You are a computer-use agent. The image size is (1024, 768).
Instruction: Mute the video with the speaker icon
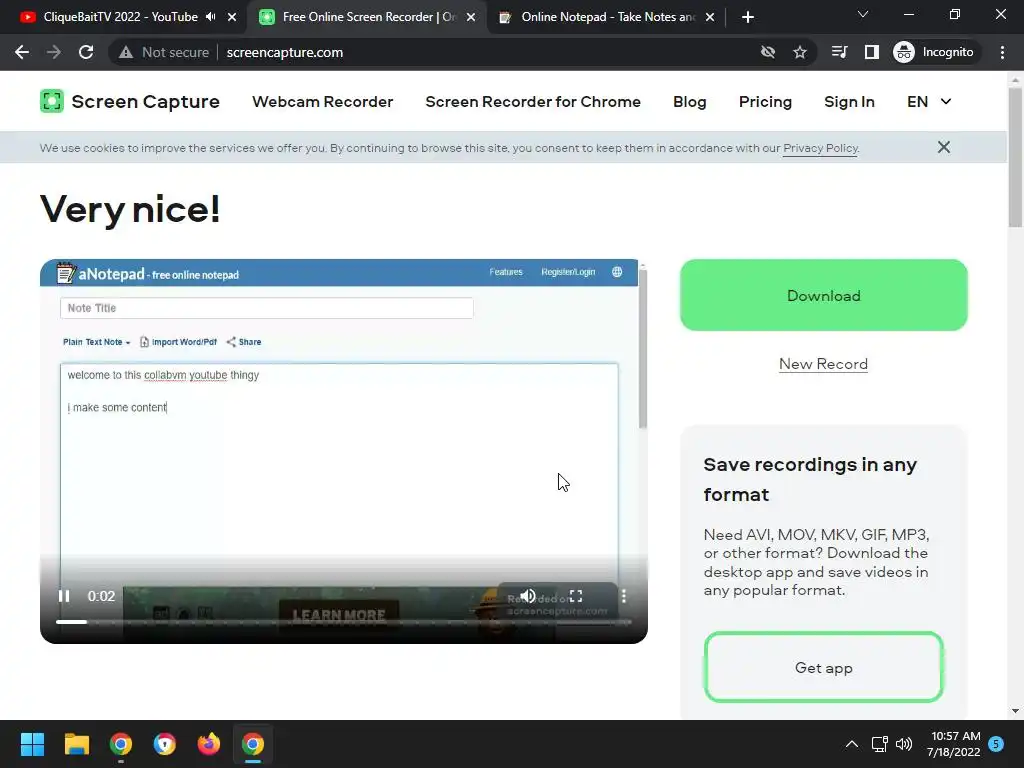pyautogui.click(x=528, y=596)
